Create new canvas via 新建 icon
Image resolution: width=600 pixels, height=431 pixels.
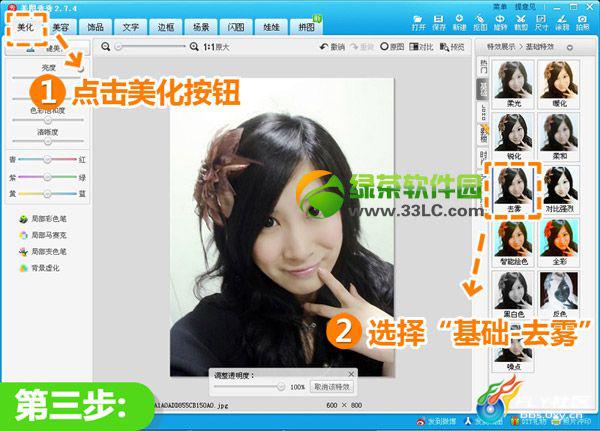pos(459,23)
